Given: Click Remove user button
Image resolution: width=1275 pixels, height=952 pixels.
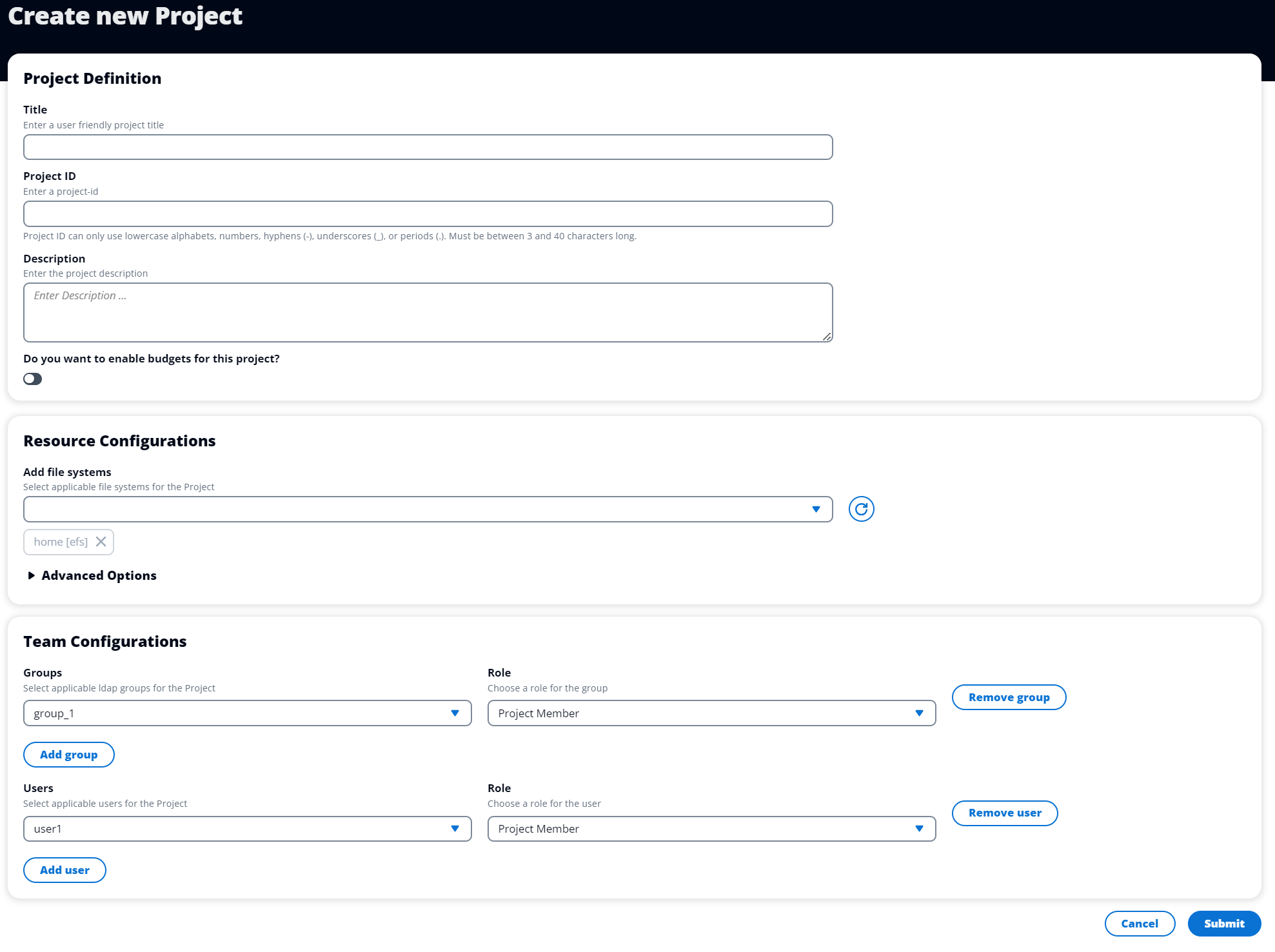Looking at the screenshot, I should coord(1005,812).
